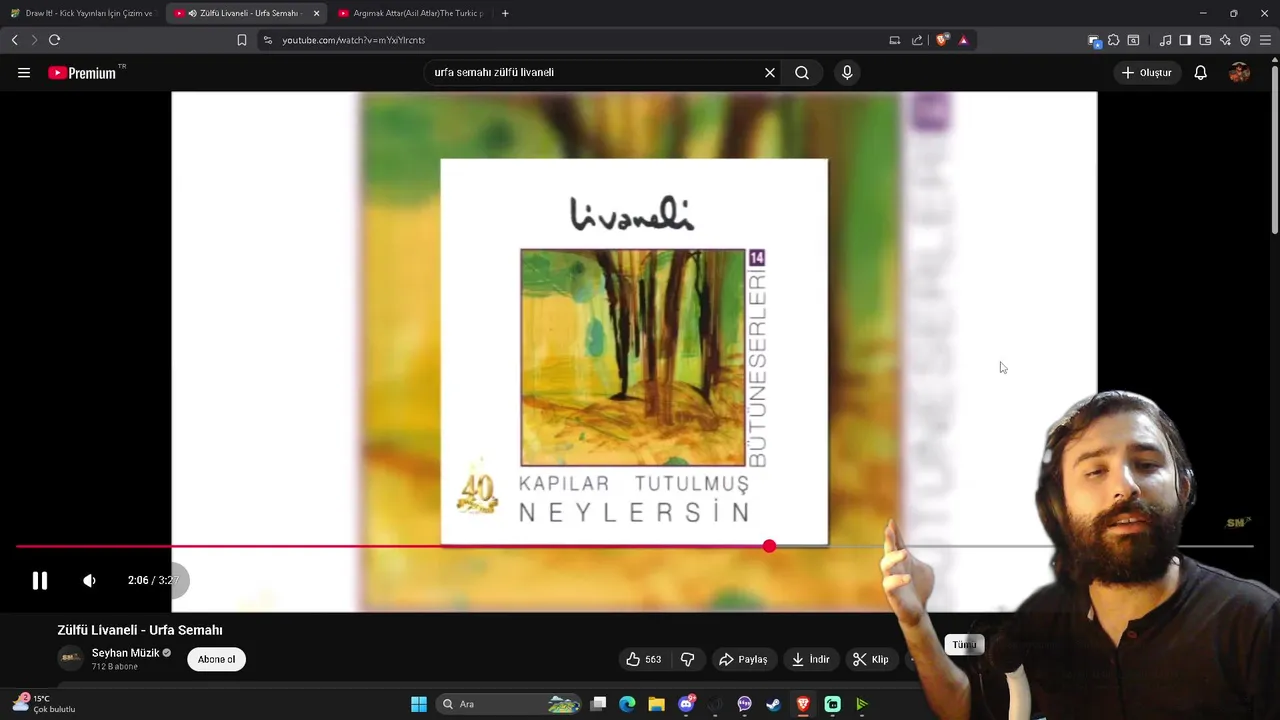1280x720 pixels.
Task: Open the Seyhan Müzik channel name link
Action: pos(126,653)
